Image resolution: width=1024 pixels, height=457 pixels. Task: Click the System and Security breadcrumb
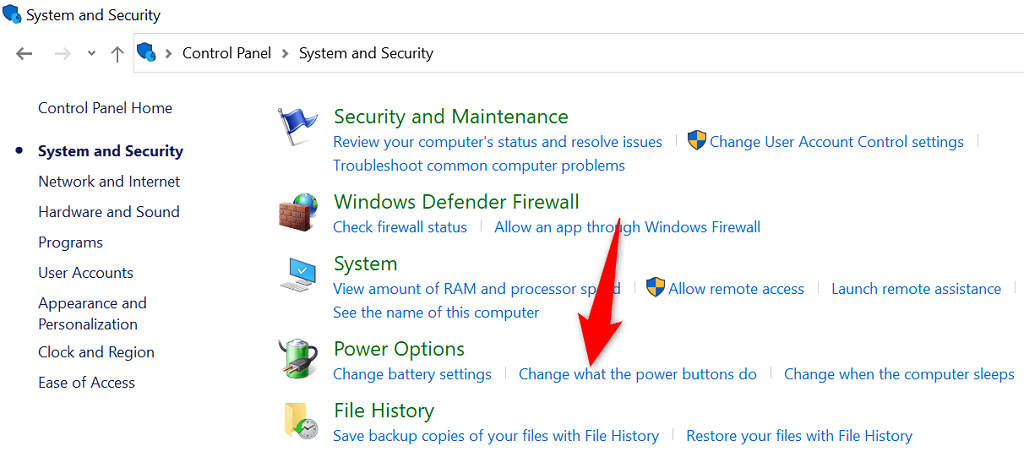pos(366,53)
